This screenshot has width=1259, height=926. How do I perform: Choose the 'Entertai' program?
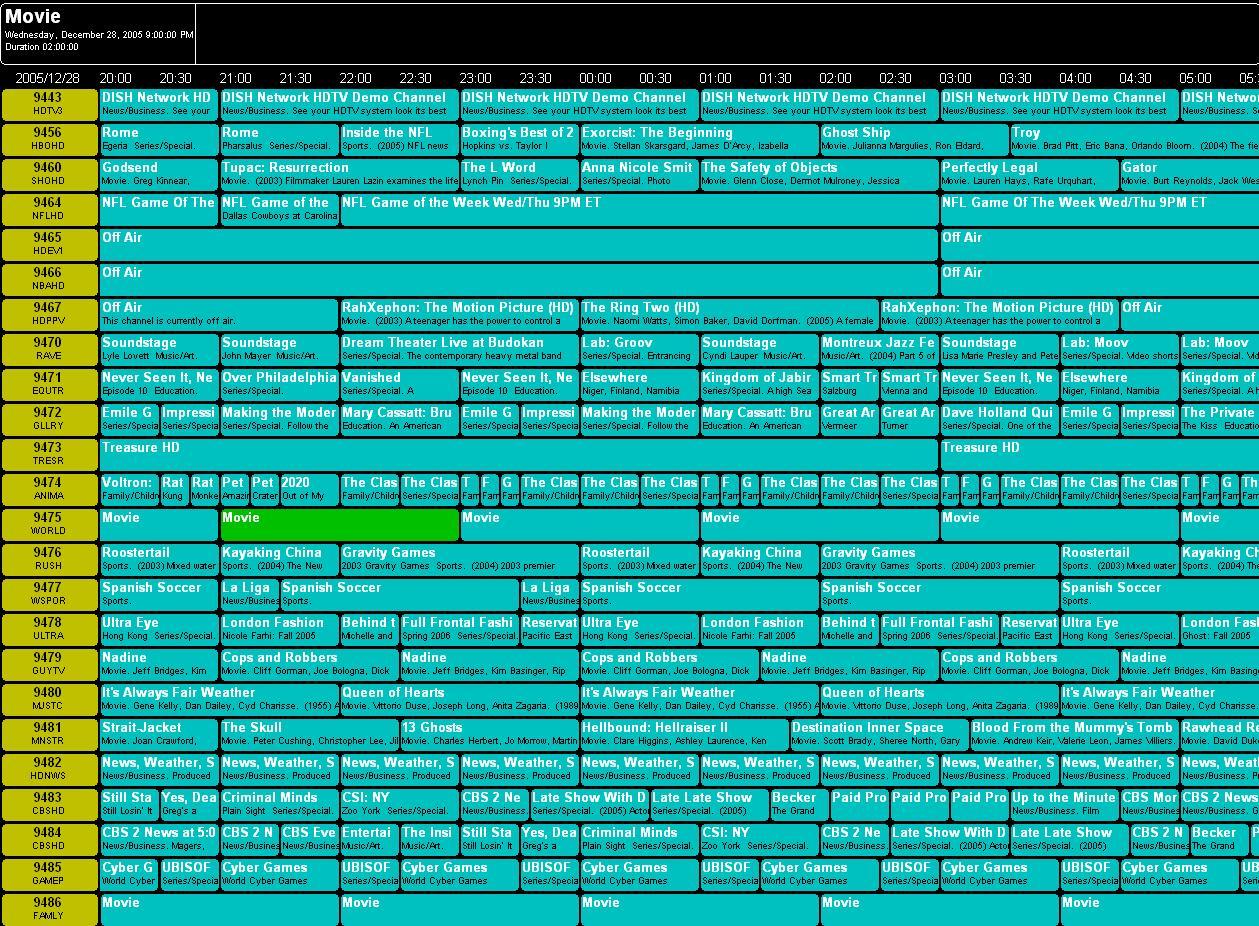(x=370, y=840)
